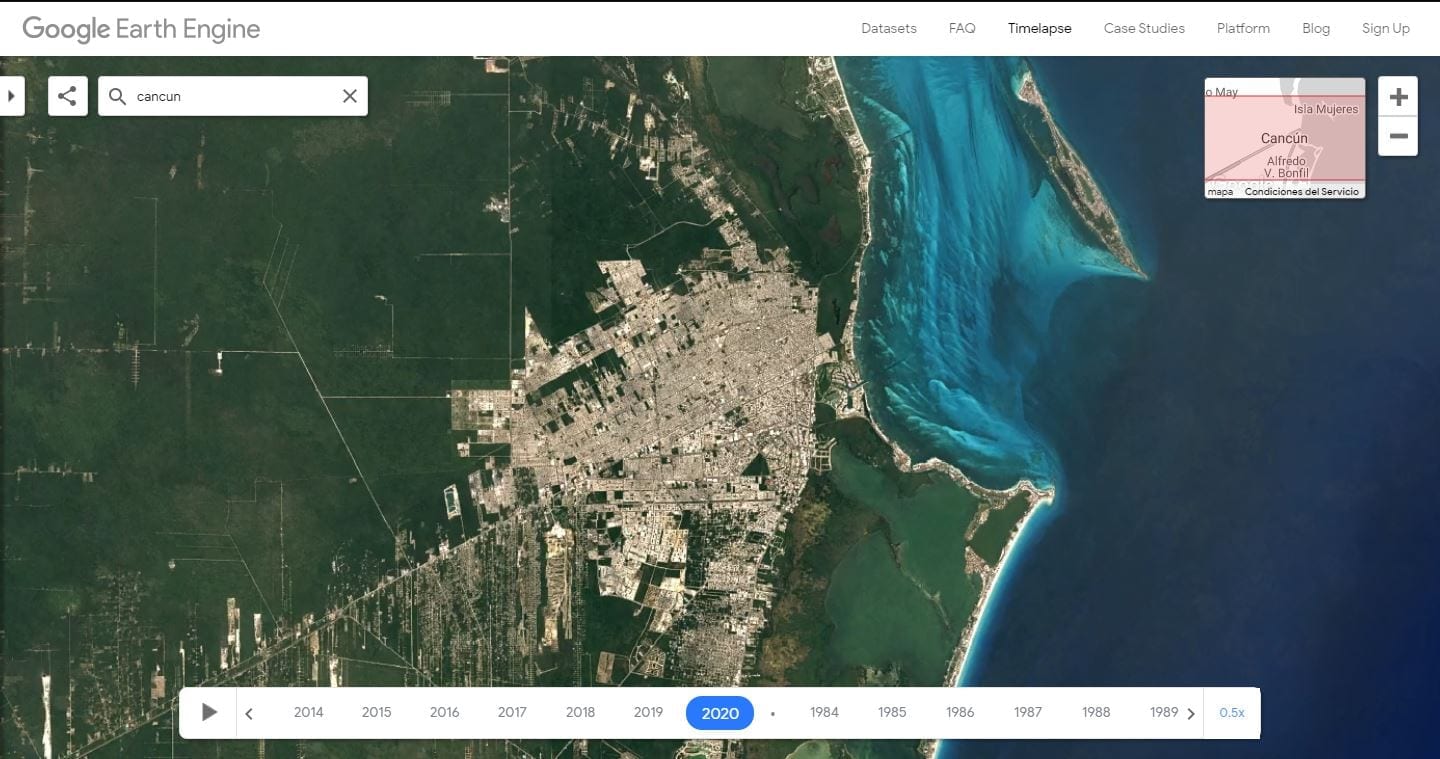
Task: Click the Google Earth Engine logo
Action: pos(141,29)
